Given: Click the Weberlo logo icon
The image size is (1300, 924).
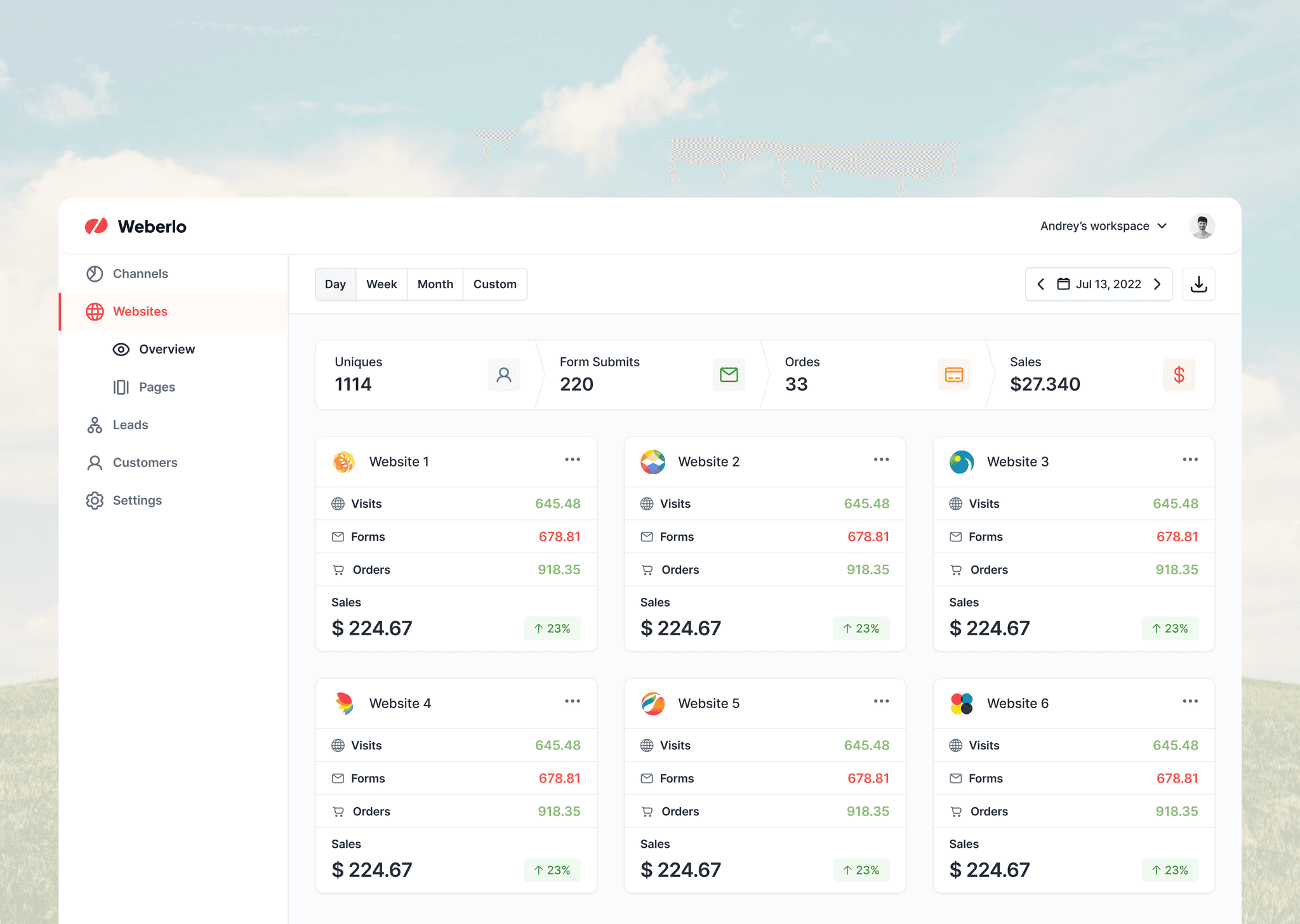Looking at the screenshot, I should (96, 227).
